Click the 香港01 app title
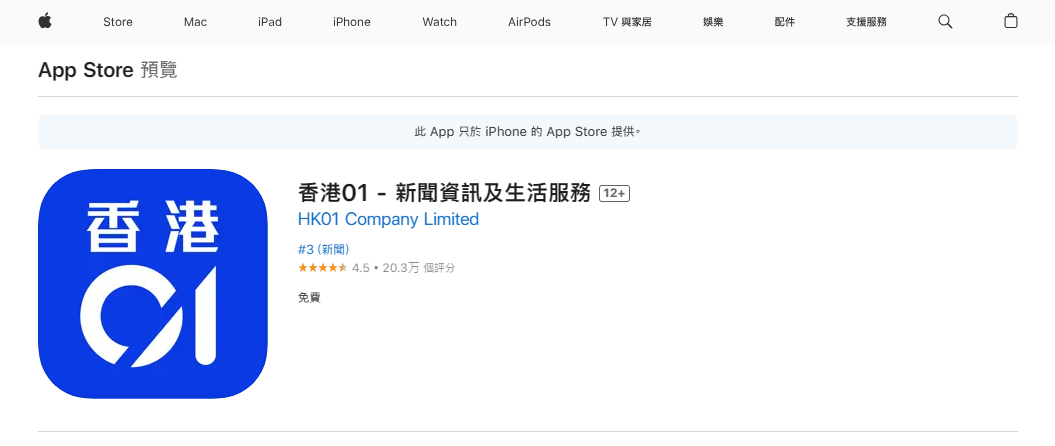 (445, 194)
